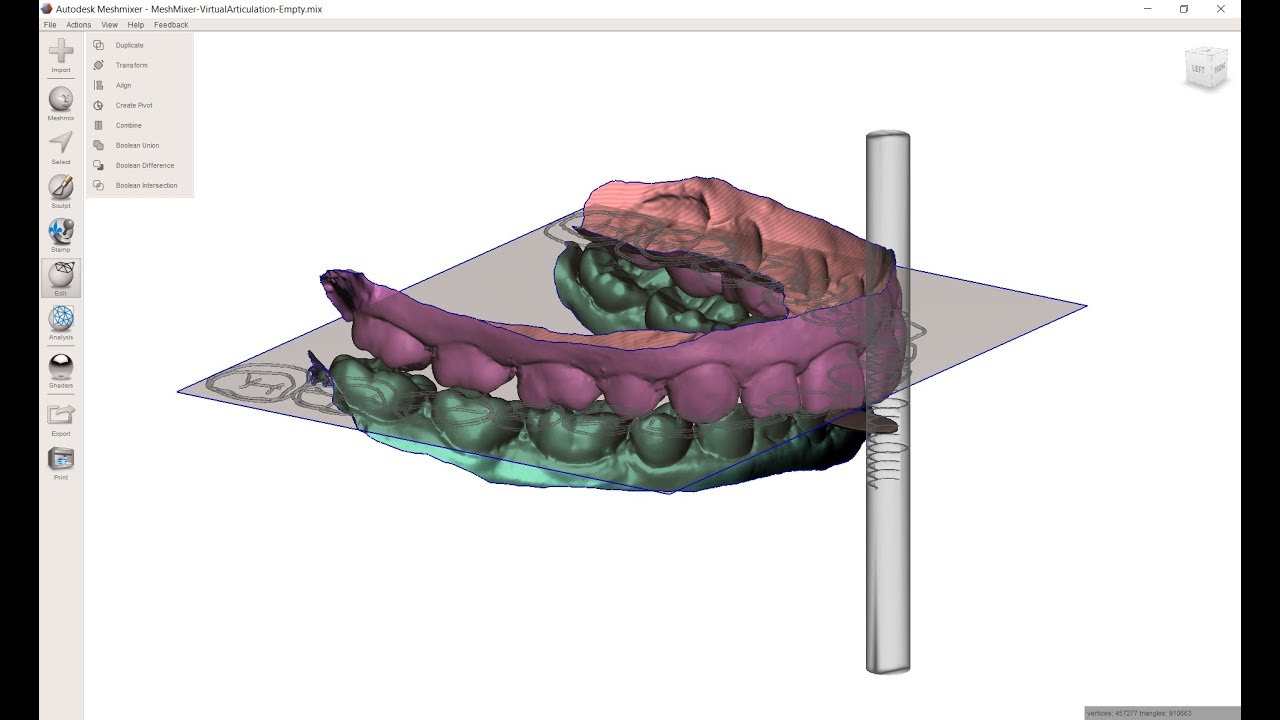The height and width of the screenshot is (720, 1280).
Task: Choose the Select tool arrow
Action: 61,142
